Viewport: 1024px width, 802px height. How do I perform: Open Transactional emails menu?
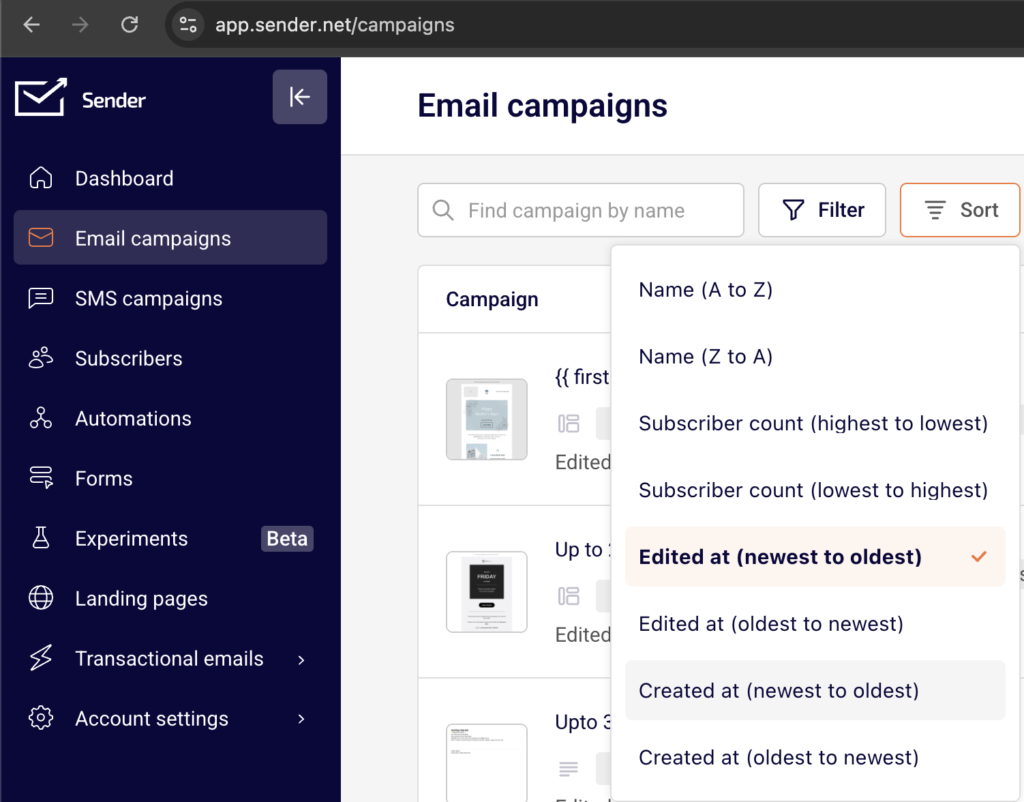(x=170, y=658)
